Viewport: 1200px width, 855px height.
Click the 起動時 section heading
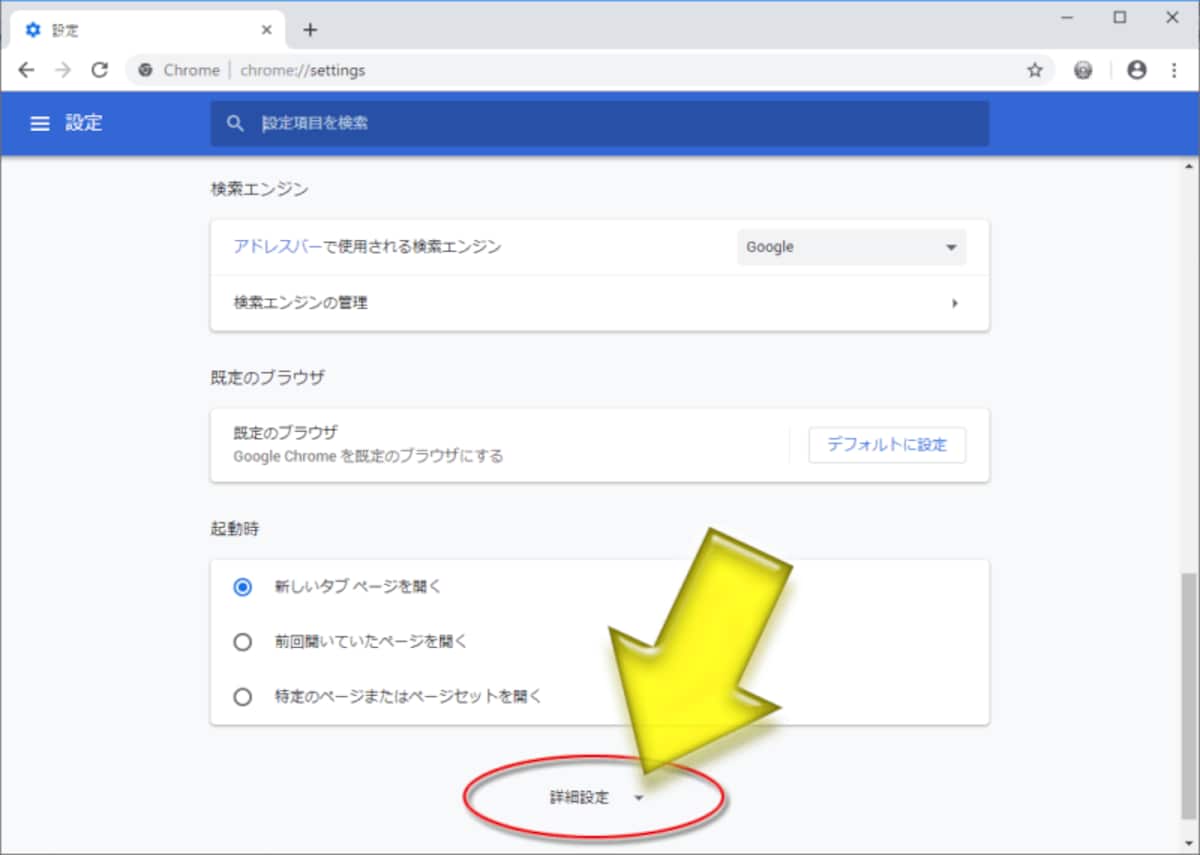(234, 529)
